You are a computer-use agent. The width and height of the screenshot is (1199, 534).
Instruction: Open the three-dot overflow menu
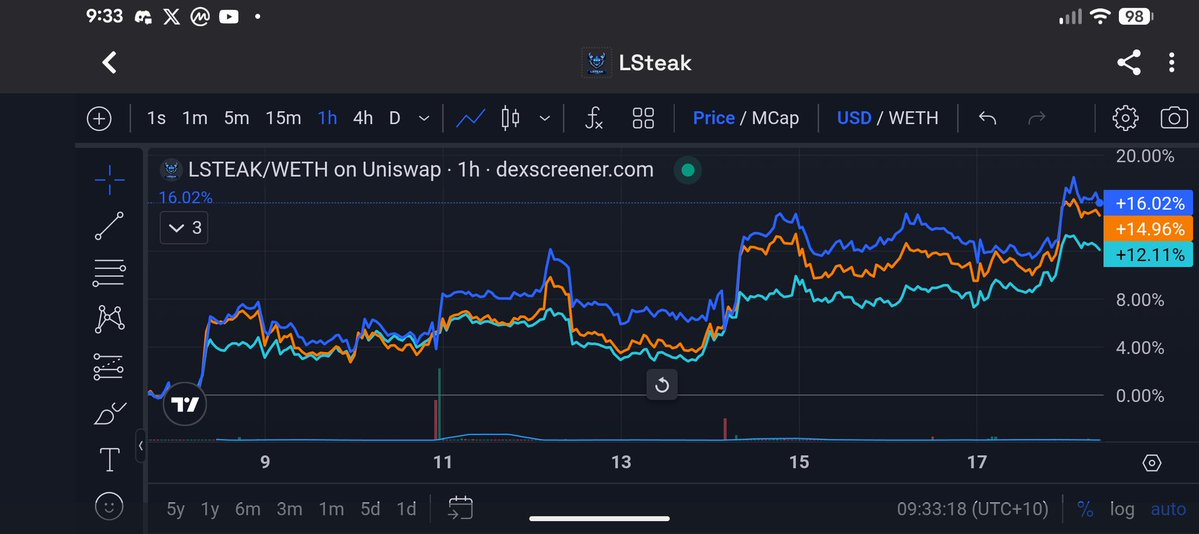click(x=1171, y=63)
